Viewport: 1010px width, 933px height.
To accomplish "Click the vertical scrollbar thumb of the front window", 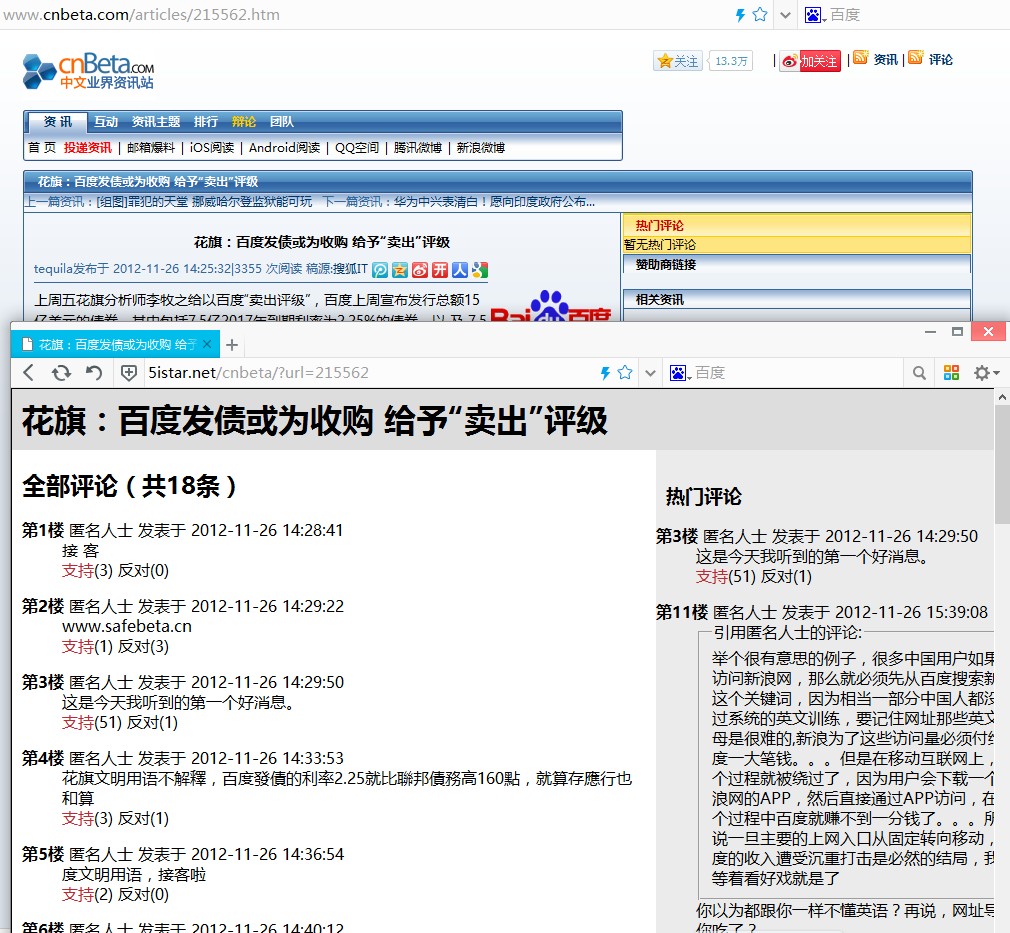I will (x=1002, y=465).
